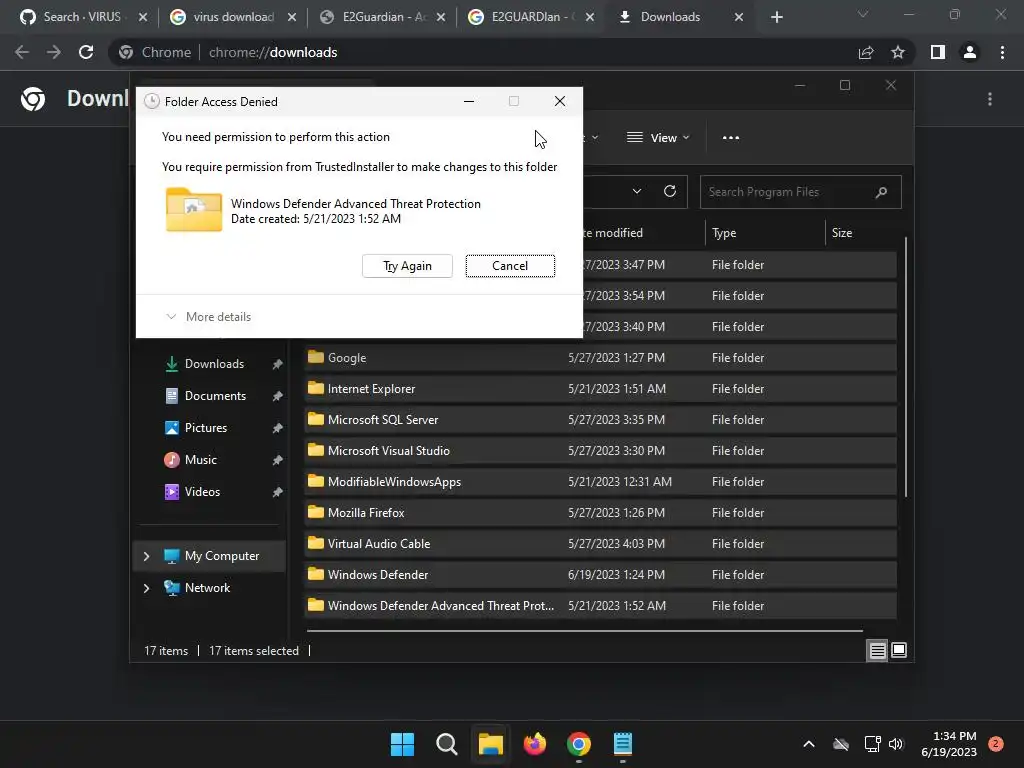
Task: Expand My Computer tree node
Action: pos(146,556)
